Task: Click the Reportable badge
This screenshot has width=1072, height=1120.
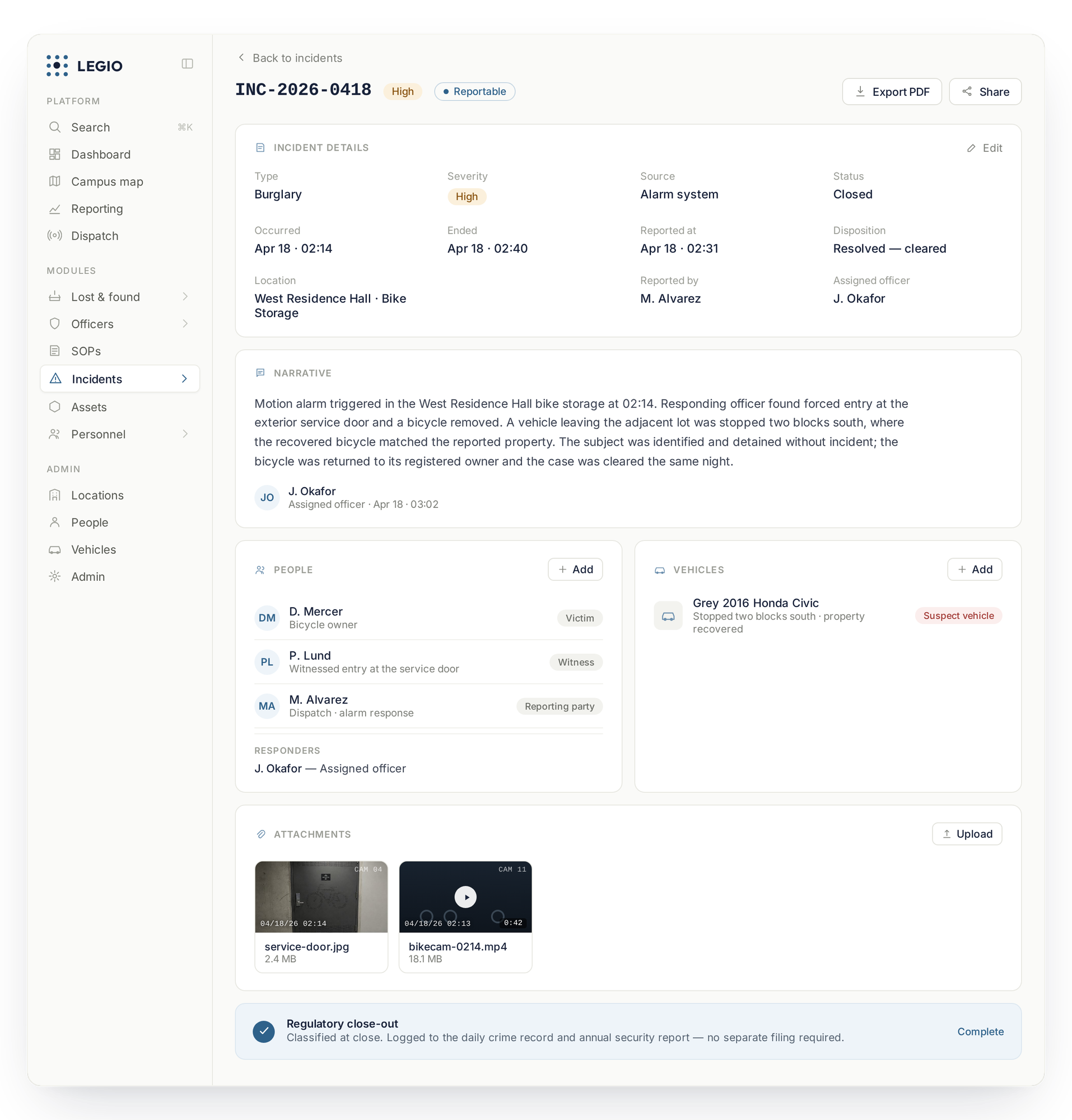Action: 474,91
